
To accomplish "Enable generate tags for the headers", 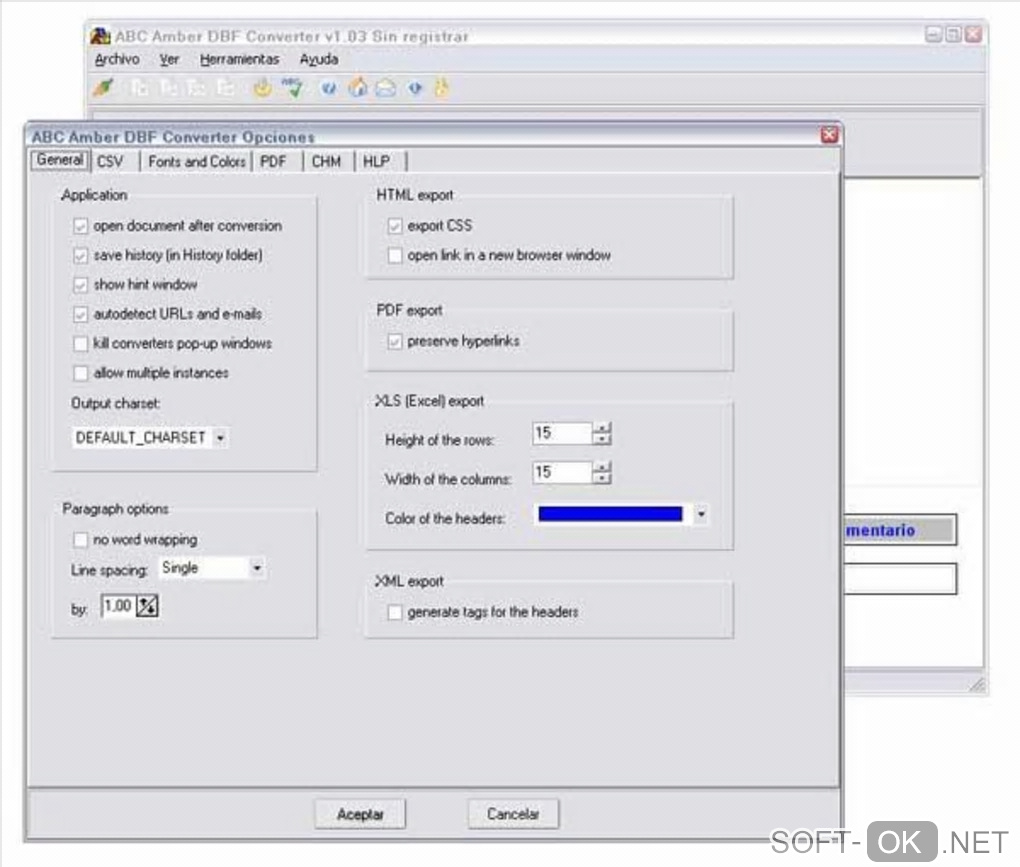I will coord(394,612).
